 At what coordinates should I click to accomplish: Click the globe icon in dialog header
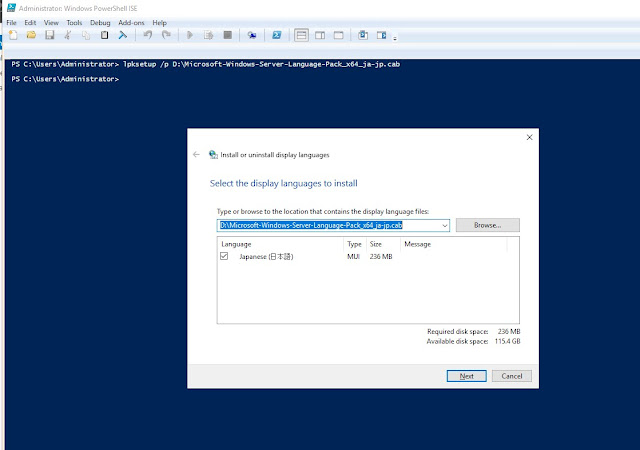[213, 154]
